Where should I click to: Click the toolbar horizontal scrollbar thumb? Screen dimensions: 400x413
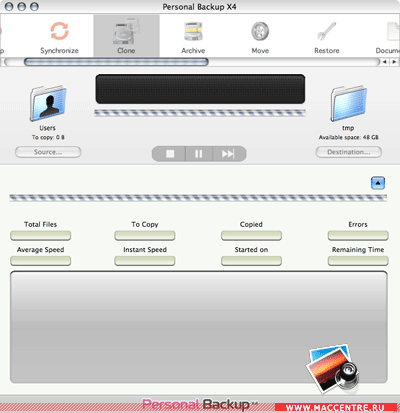(116, 62)
